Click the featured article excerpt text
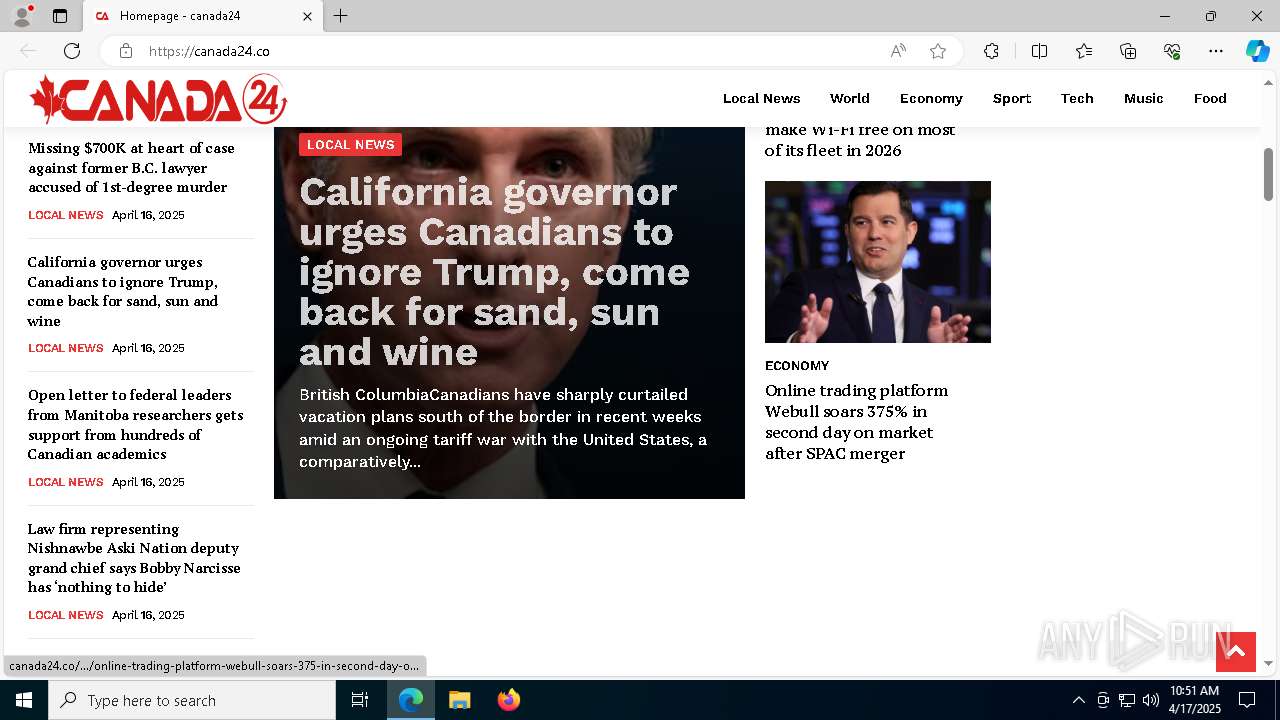 504,428
